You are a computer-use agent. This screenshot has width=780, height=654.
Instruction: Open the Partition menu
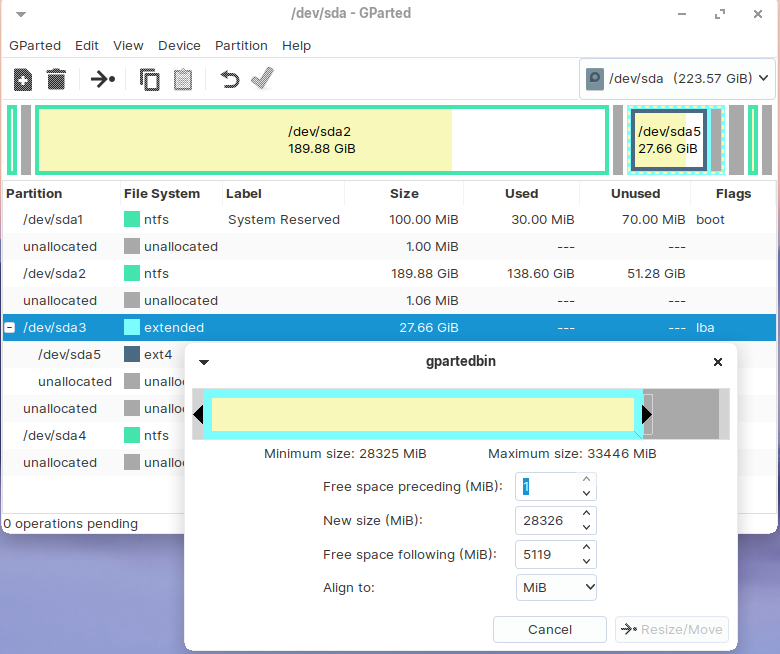pos(241,46)
